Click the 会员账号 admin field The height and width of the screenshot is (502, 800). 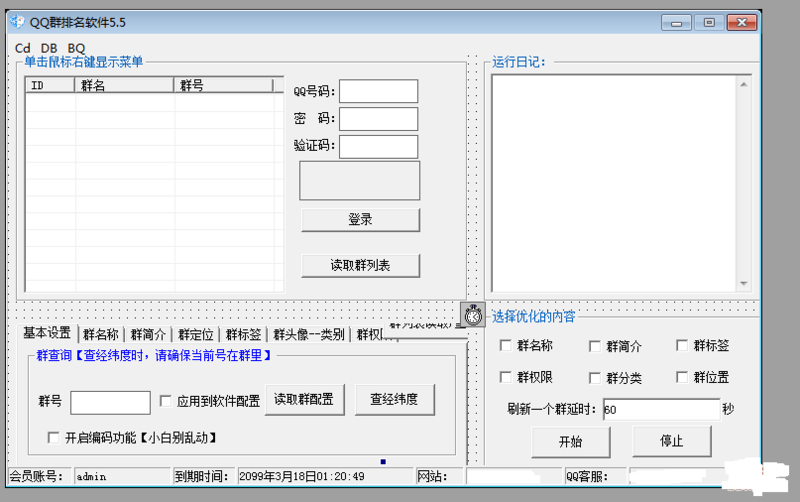[122, 476]
